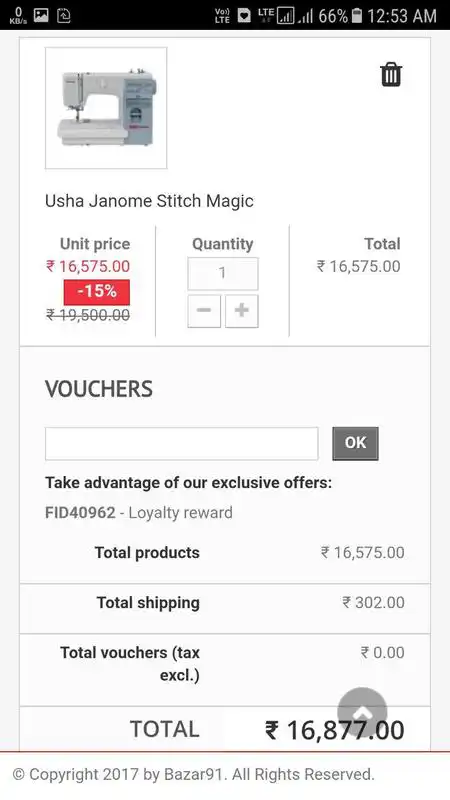The width and height of the screenshot is (450, 800).
Task: Tap the scroll-to-top arrow button
Action: tap(362, 712)
